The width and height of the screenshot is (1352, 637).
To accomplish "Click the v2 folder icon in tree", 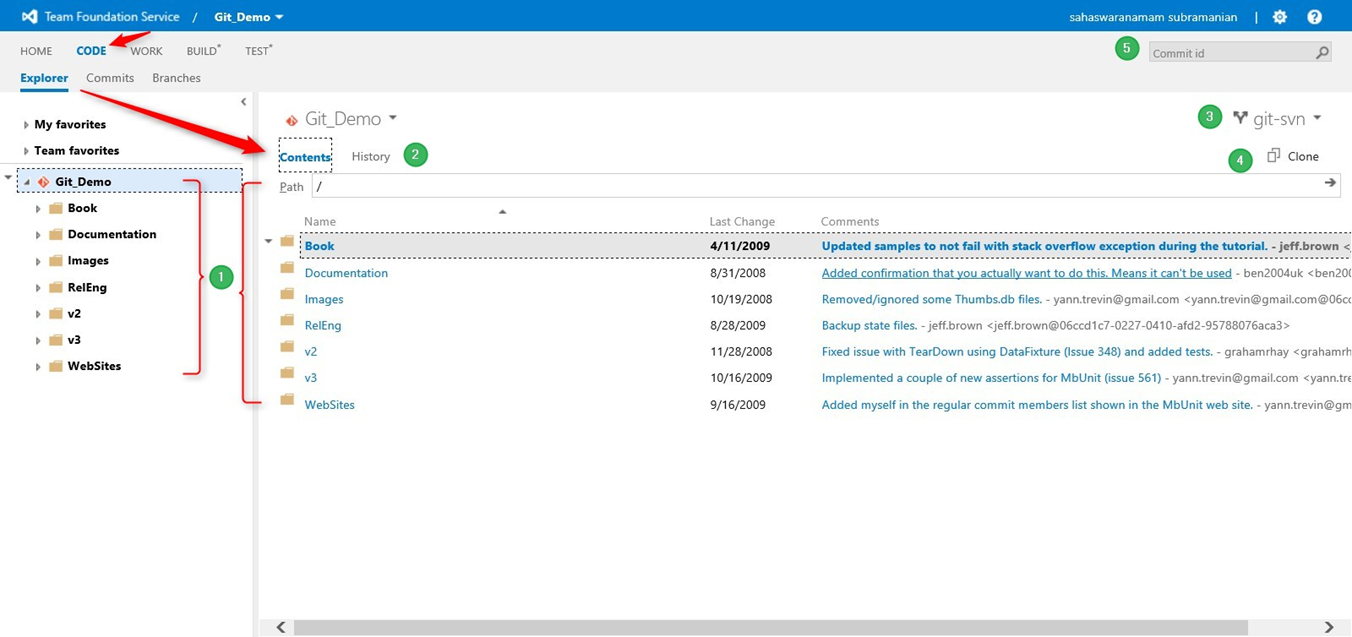I will [x=56, y=313].
